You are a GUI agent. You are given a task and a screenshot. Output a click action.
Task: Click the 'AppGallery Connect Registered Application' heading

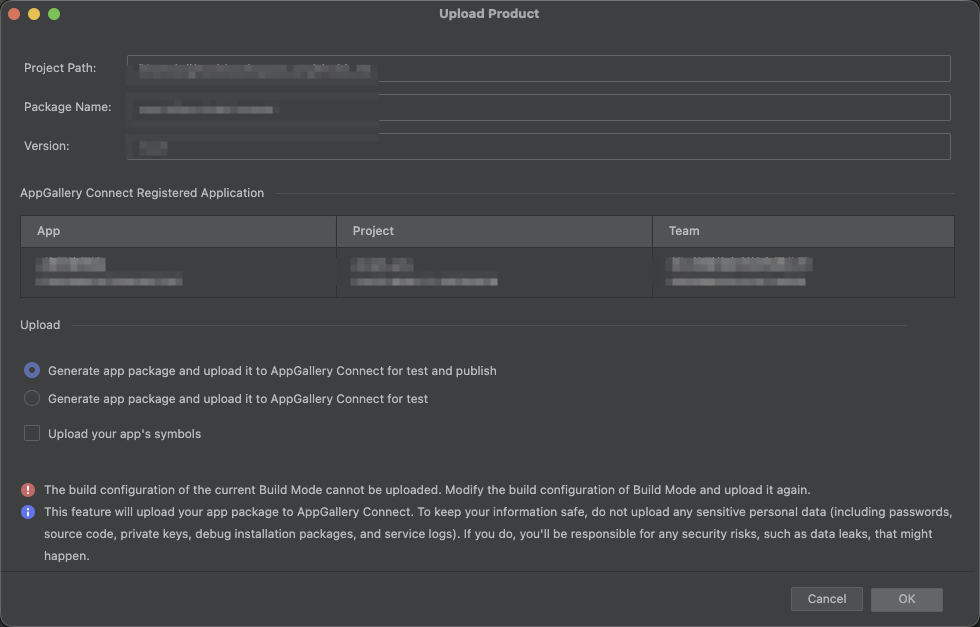tap(142, 193)
